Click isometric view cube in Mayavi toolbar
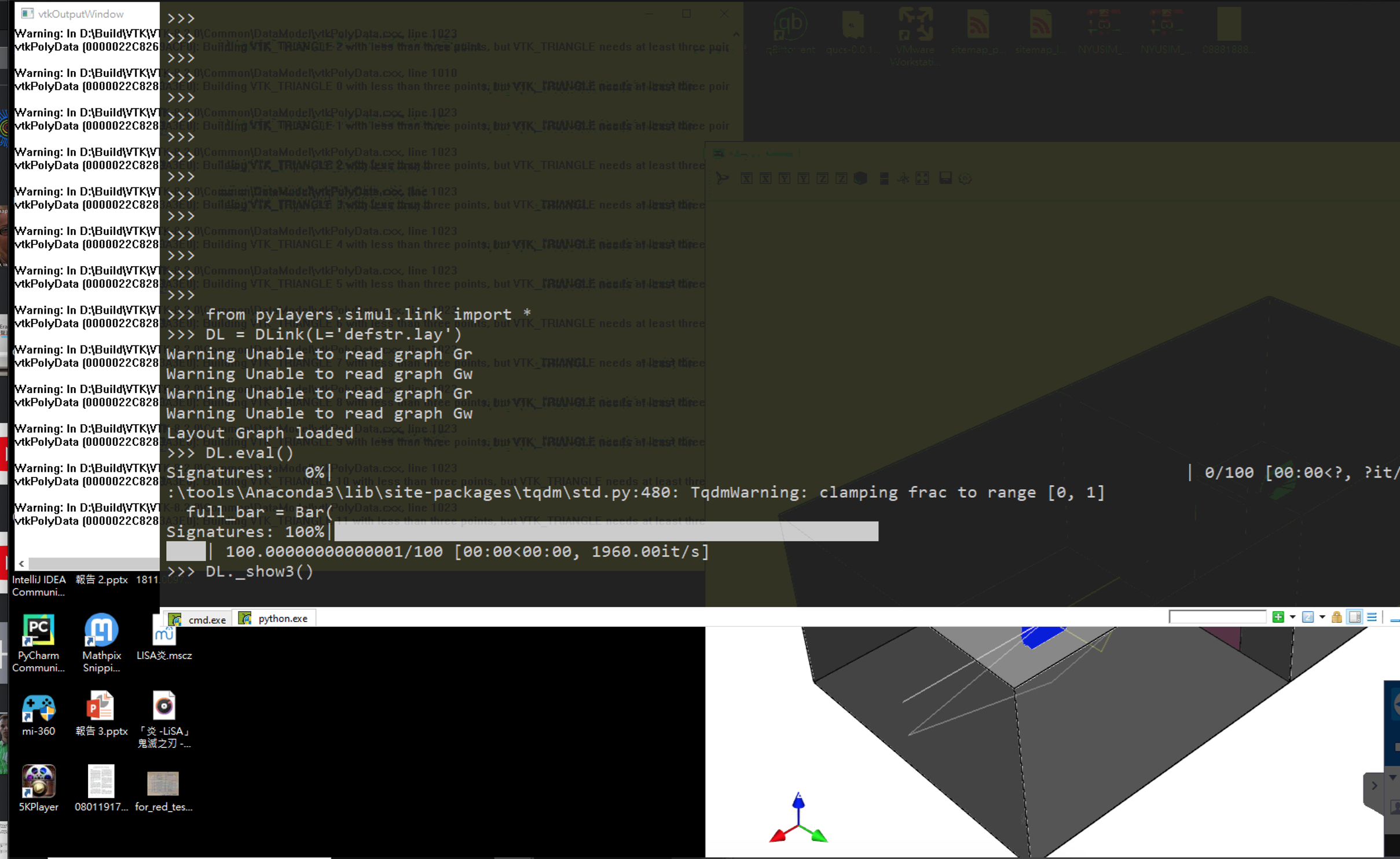Viewport: 1400px width, 859px height. tap(860, 178)
